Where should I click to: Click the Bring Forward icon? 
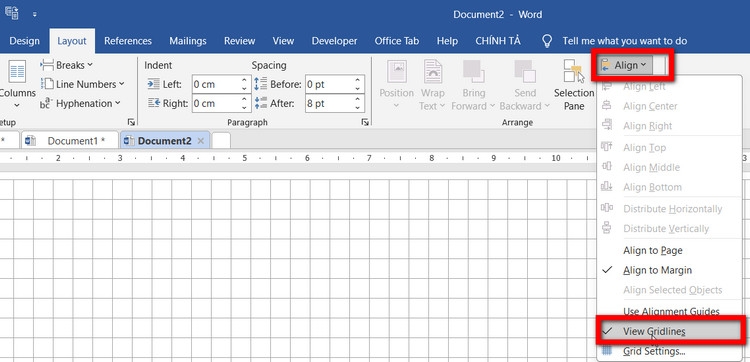tap(474, 72)
